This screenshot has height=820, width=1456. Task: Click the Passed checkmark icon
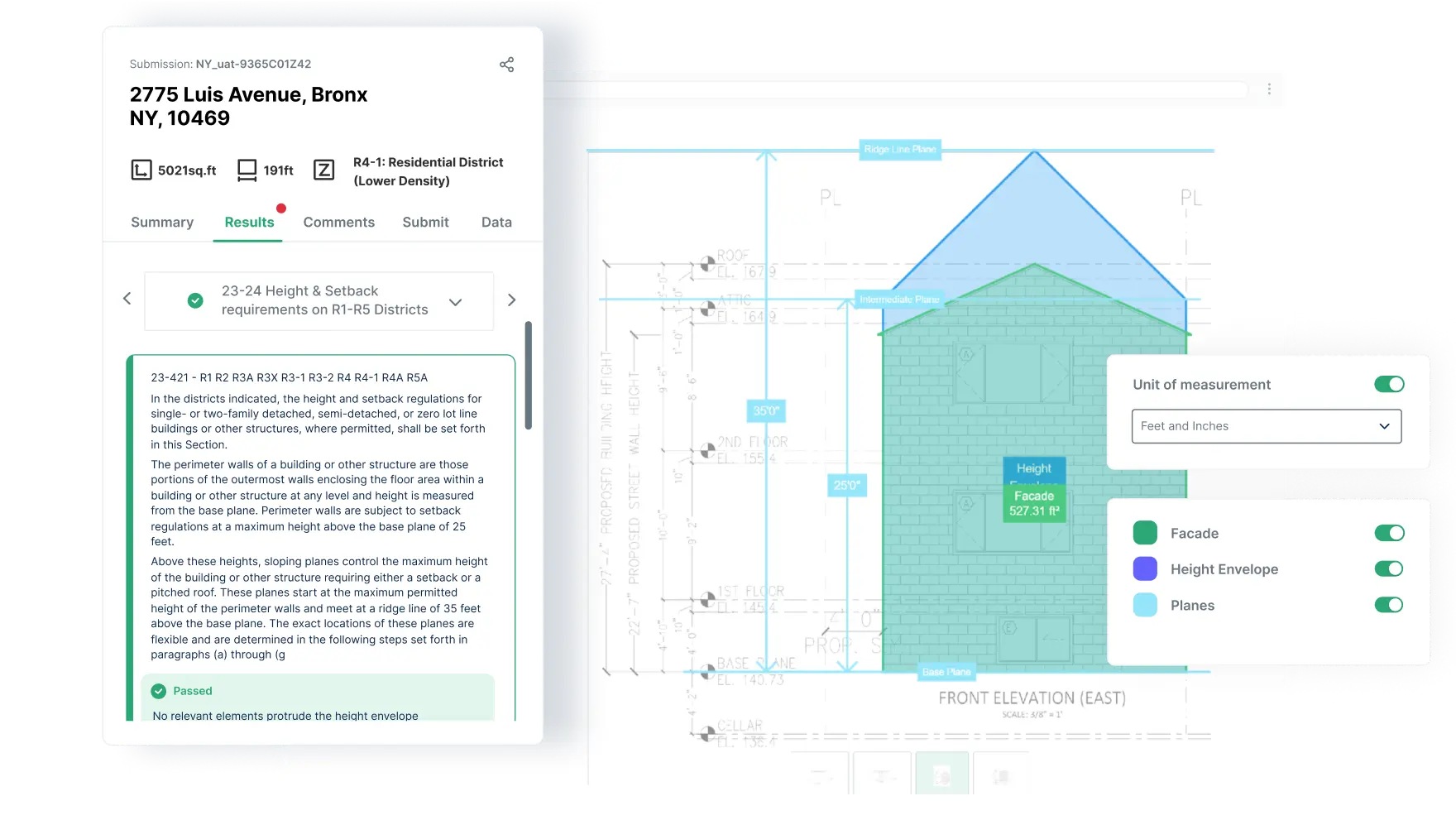[159, 691]
